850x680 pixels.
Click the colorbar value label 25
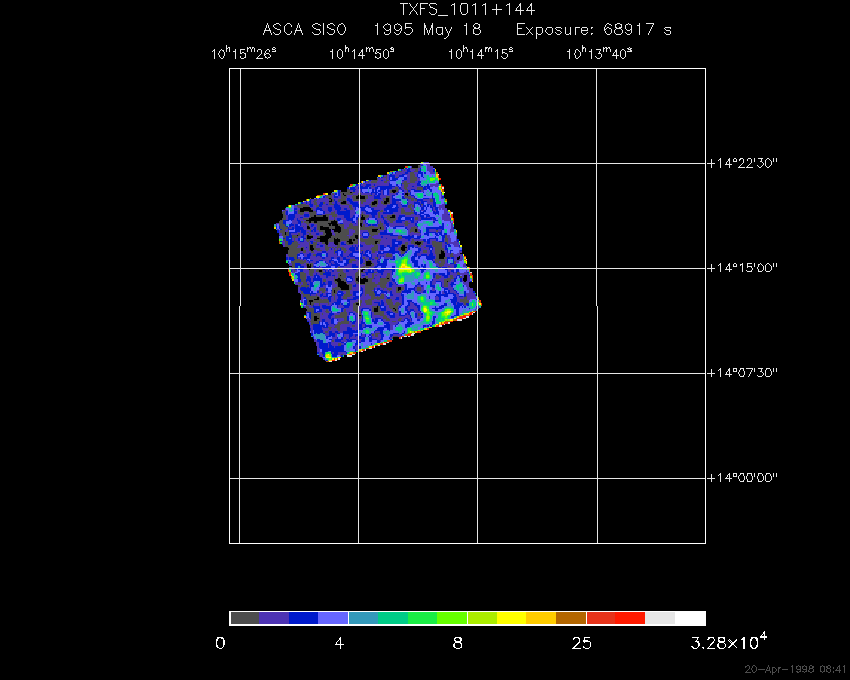click(579, 643)
